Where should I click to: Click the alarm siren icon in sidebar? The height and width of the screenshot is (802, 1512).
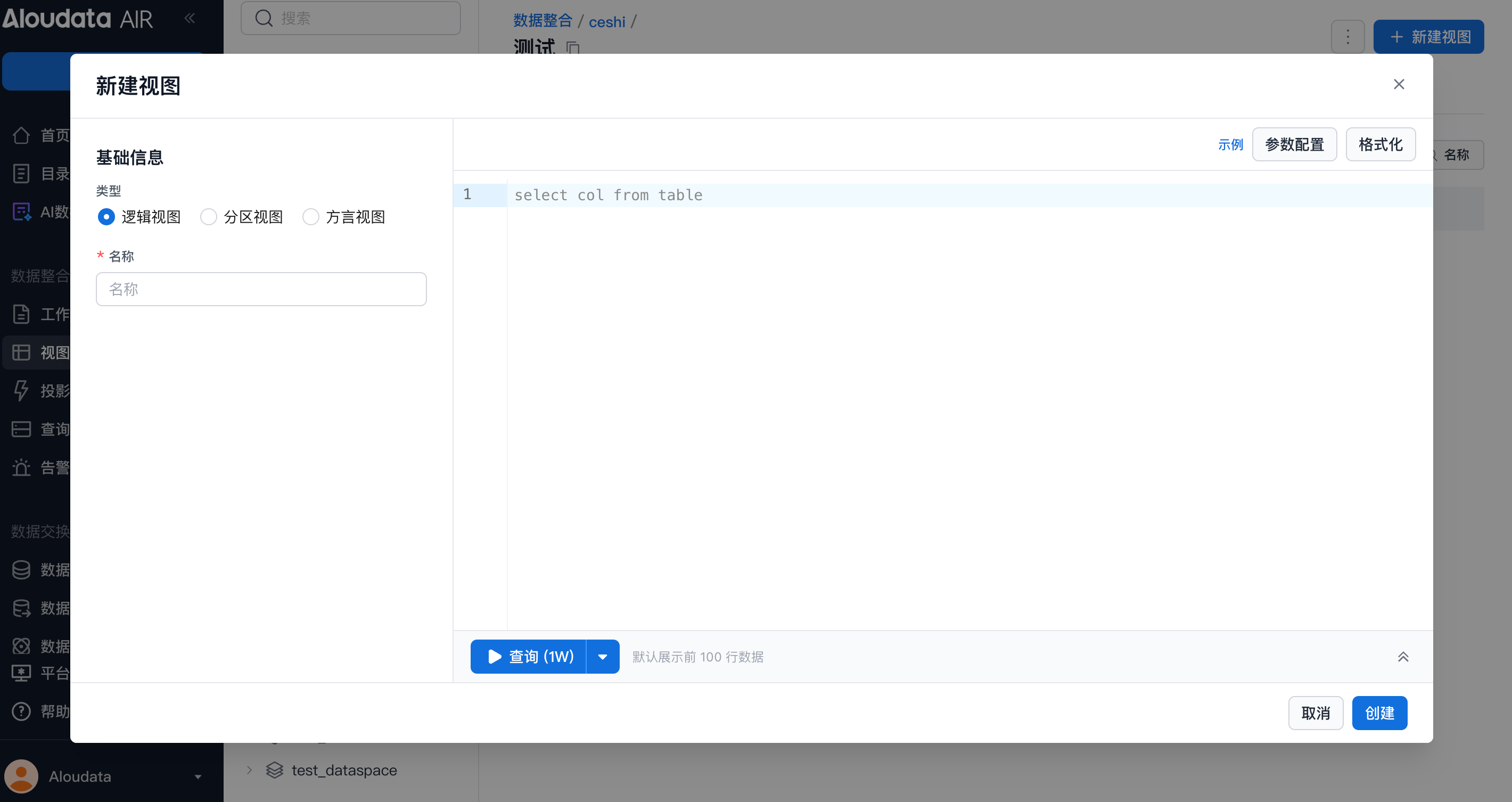21,468
